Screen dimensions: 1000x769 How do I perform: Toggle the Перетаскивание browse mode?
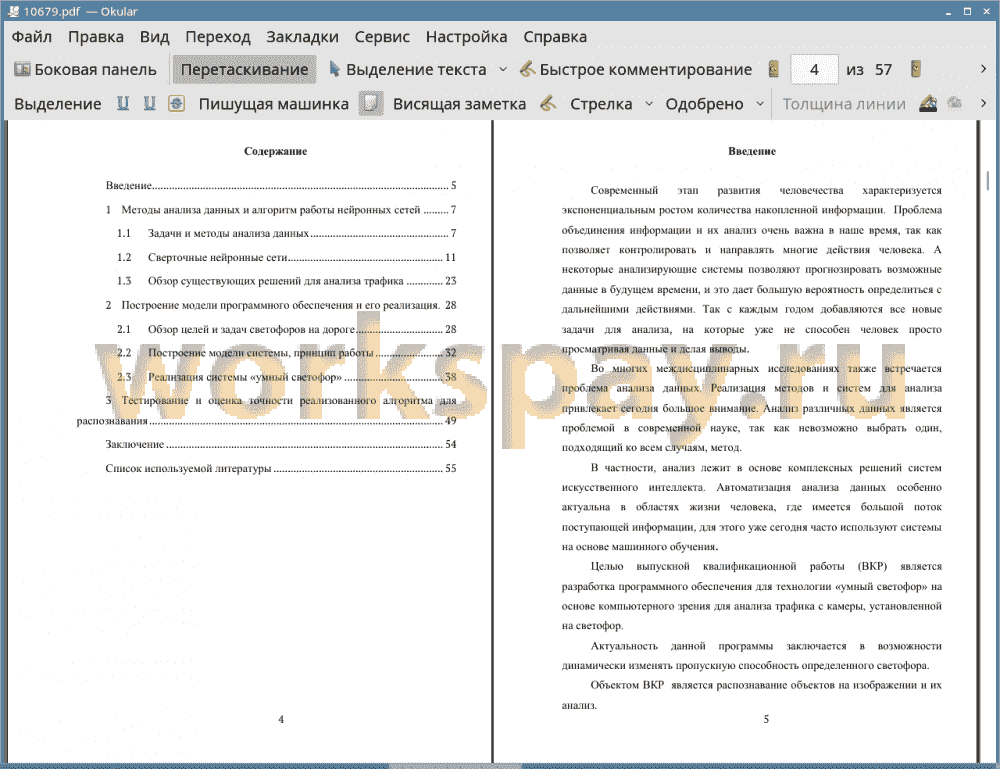tap(244, 70)
